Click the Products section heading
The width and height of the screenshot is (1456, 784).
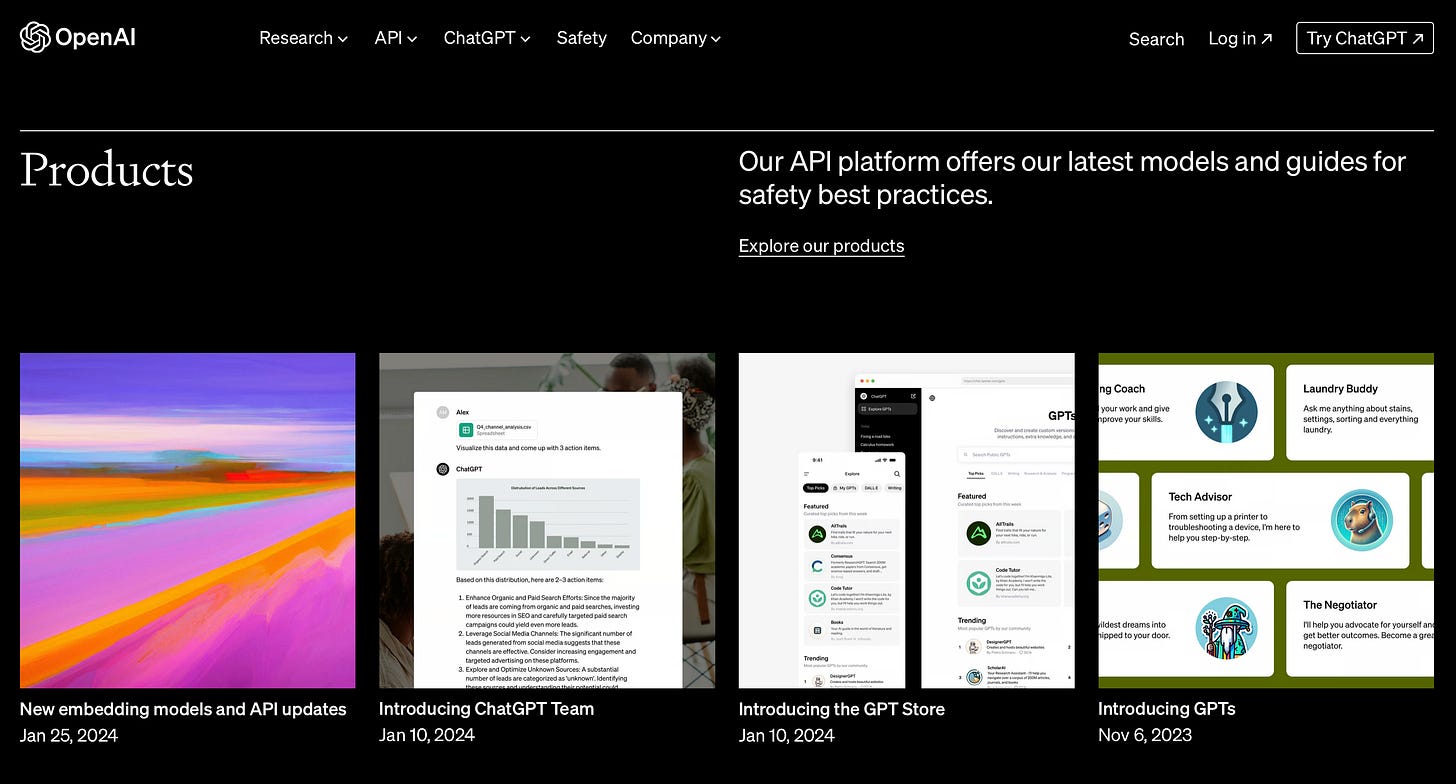pos(106,170)
